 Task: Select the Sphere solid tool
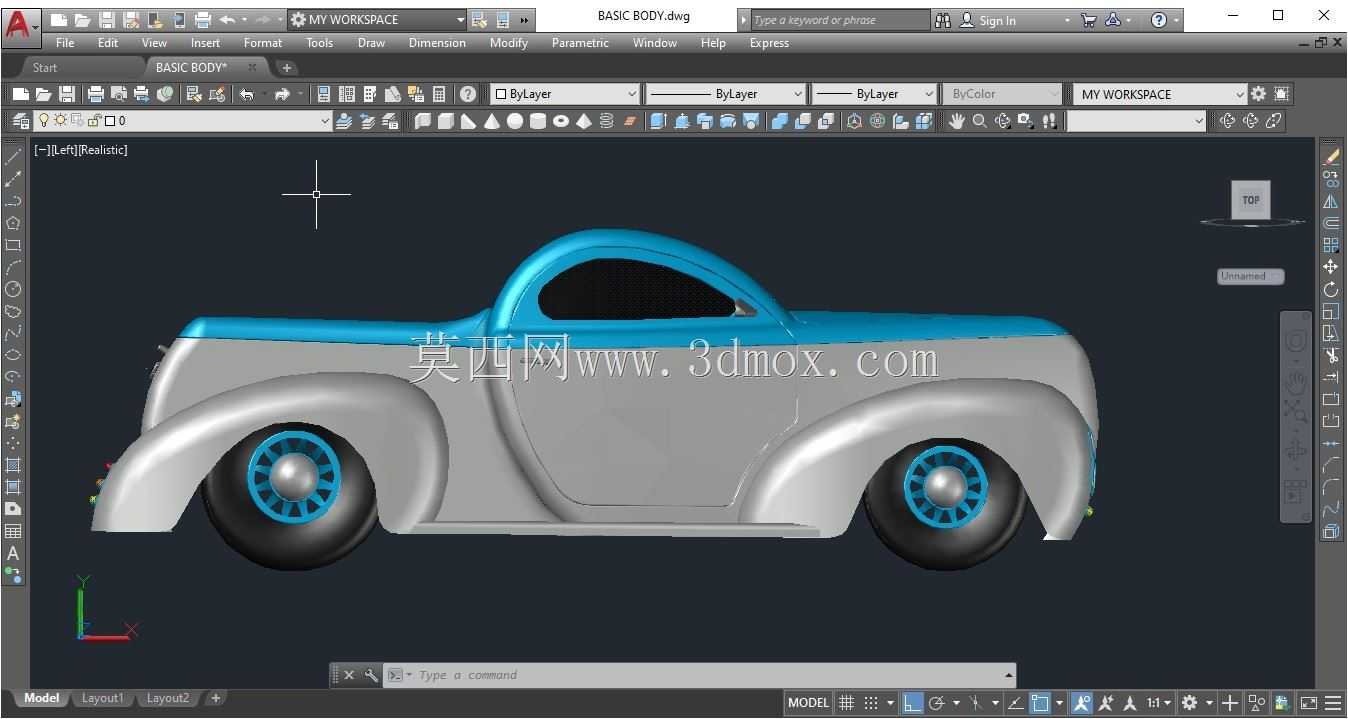(515, 121)
